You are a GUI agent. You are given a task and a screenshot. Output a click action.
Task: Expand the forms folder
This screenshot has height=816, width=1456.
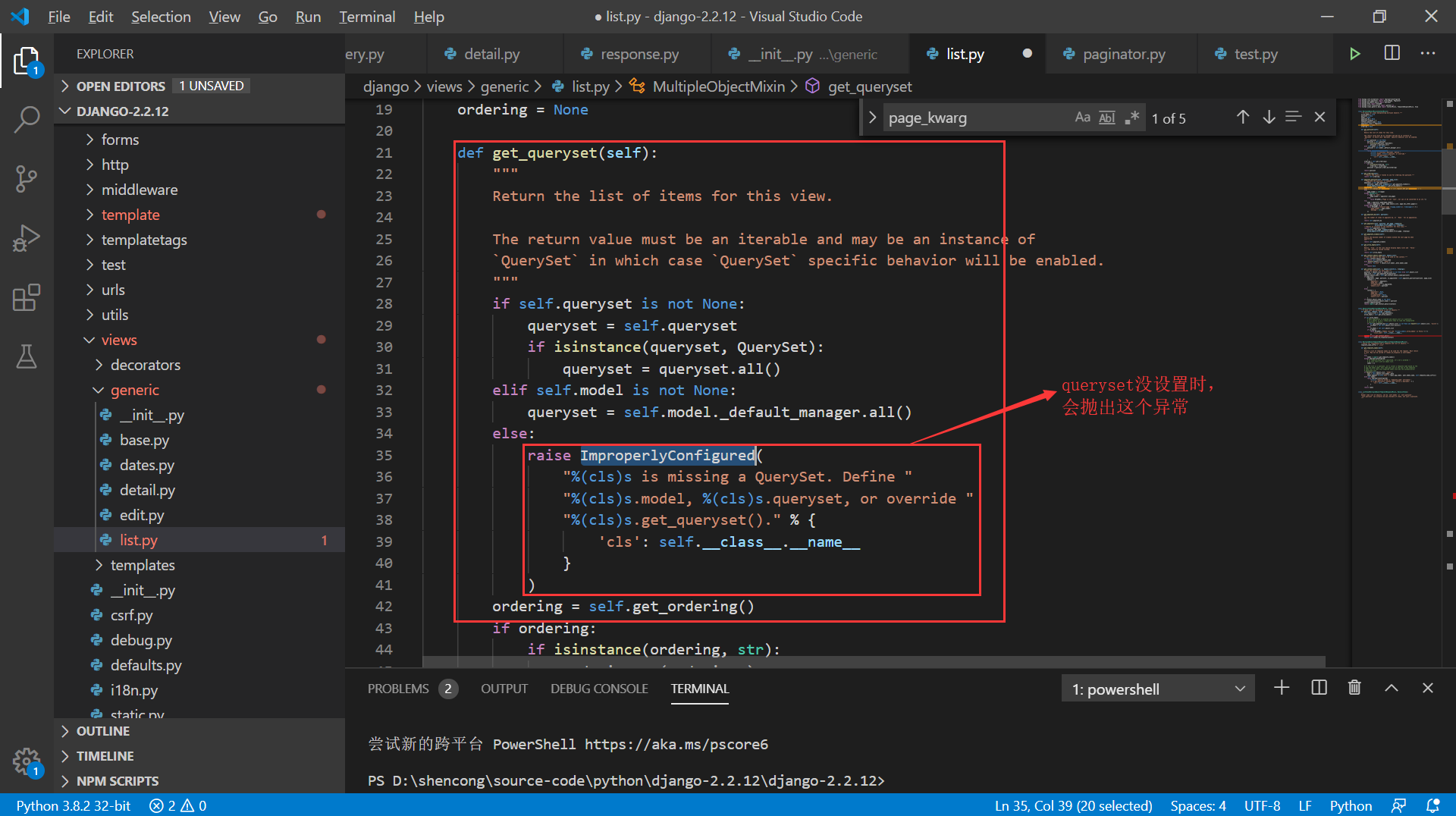pyautogui.click(x=199, y=140)
